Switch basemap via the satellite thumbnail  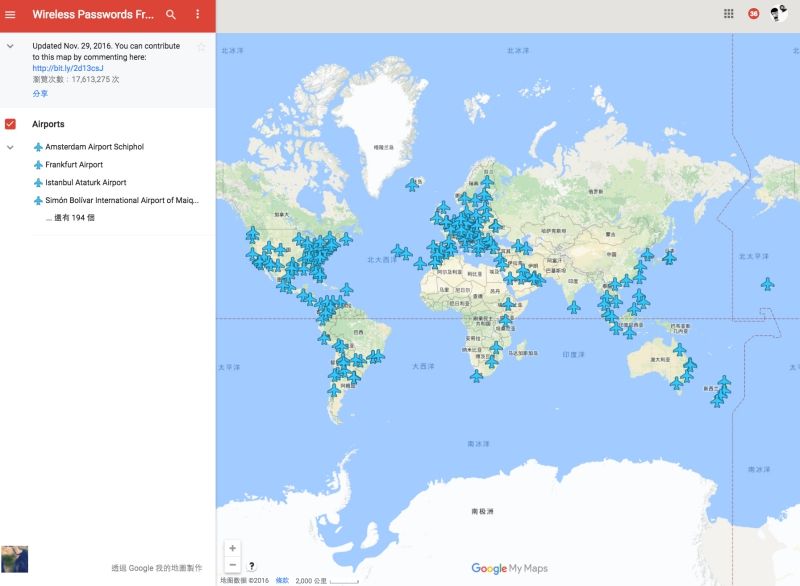14,559
